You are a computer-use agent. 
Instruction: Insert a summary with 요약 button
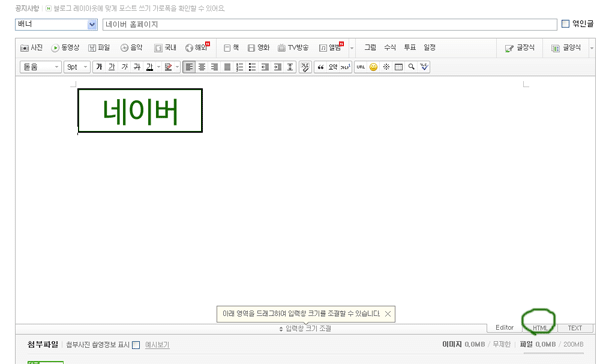pyautogui.click(x=333, y=67)
